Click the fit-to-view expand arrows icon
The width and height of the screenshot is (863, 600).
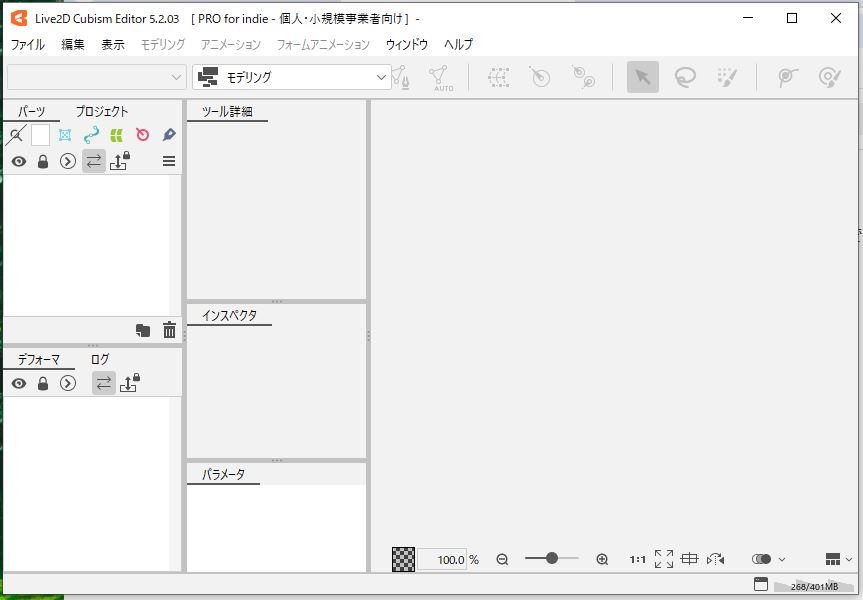664,559
